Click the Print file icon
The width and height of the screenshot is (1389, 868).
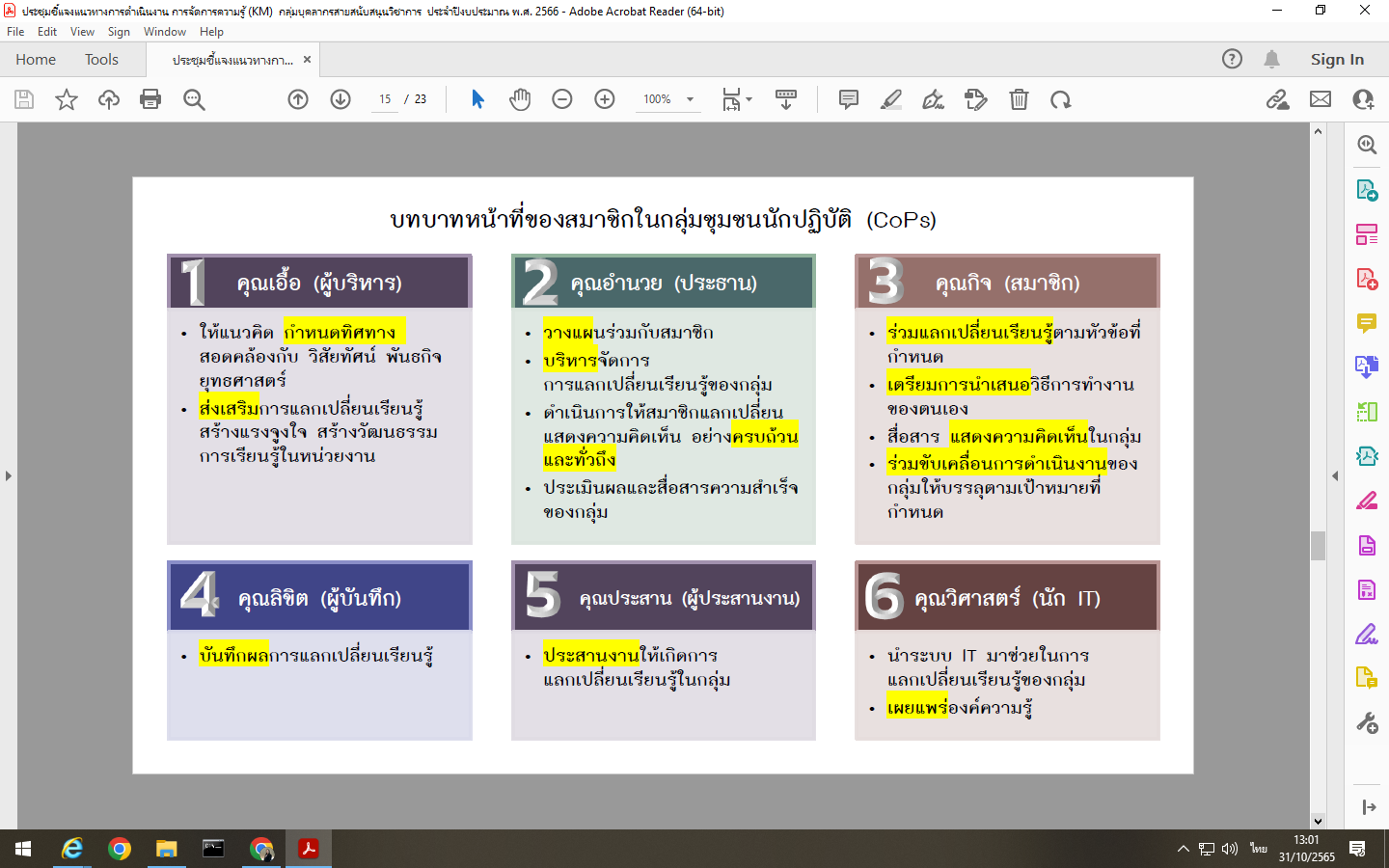click(150, 99)
